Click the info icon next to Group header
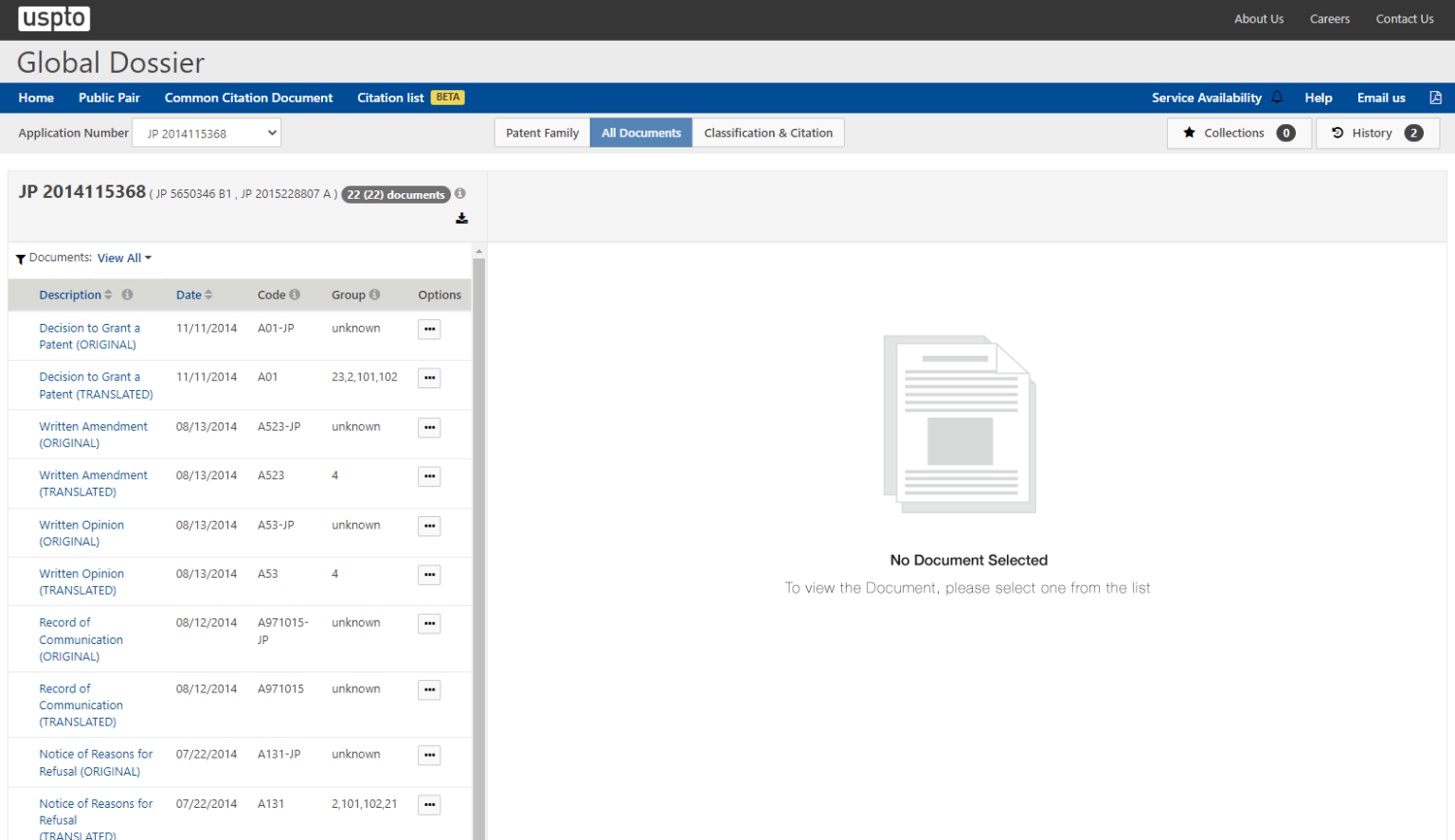 pos(375,295)
